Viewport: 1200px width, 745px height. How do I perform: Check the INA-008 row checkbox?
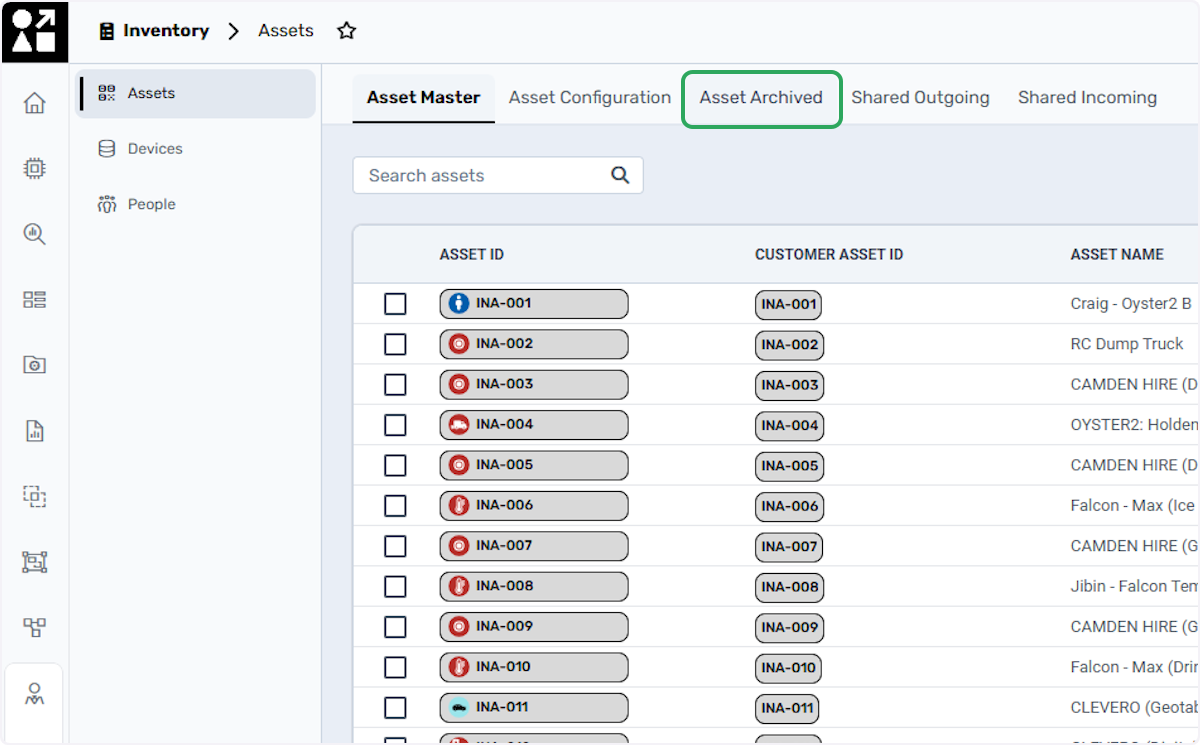395,586
